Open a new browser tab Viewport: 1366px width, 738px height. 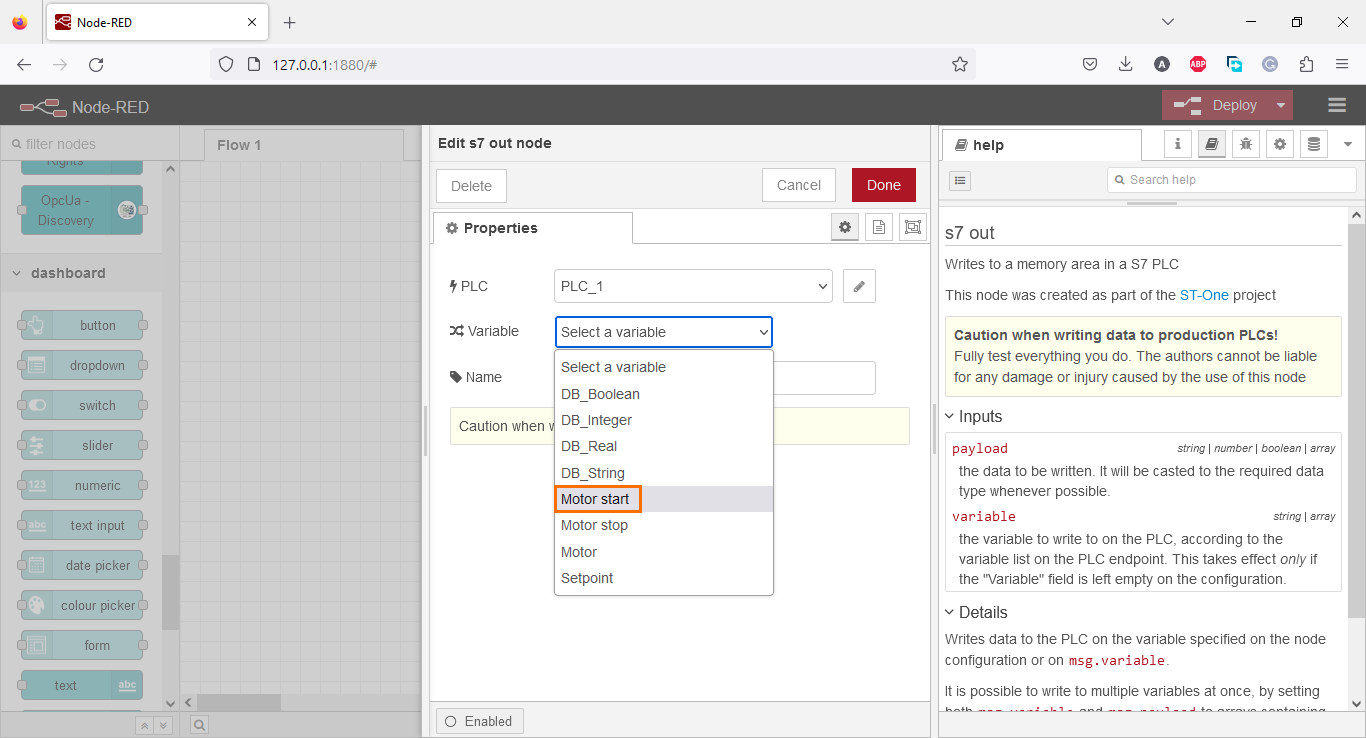coord(290,22)
